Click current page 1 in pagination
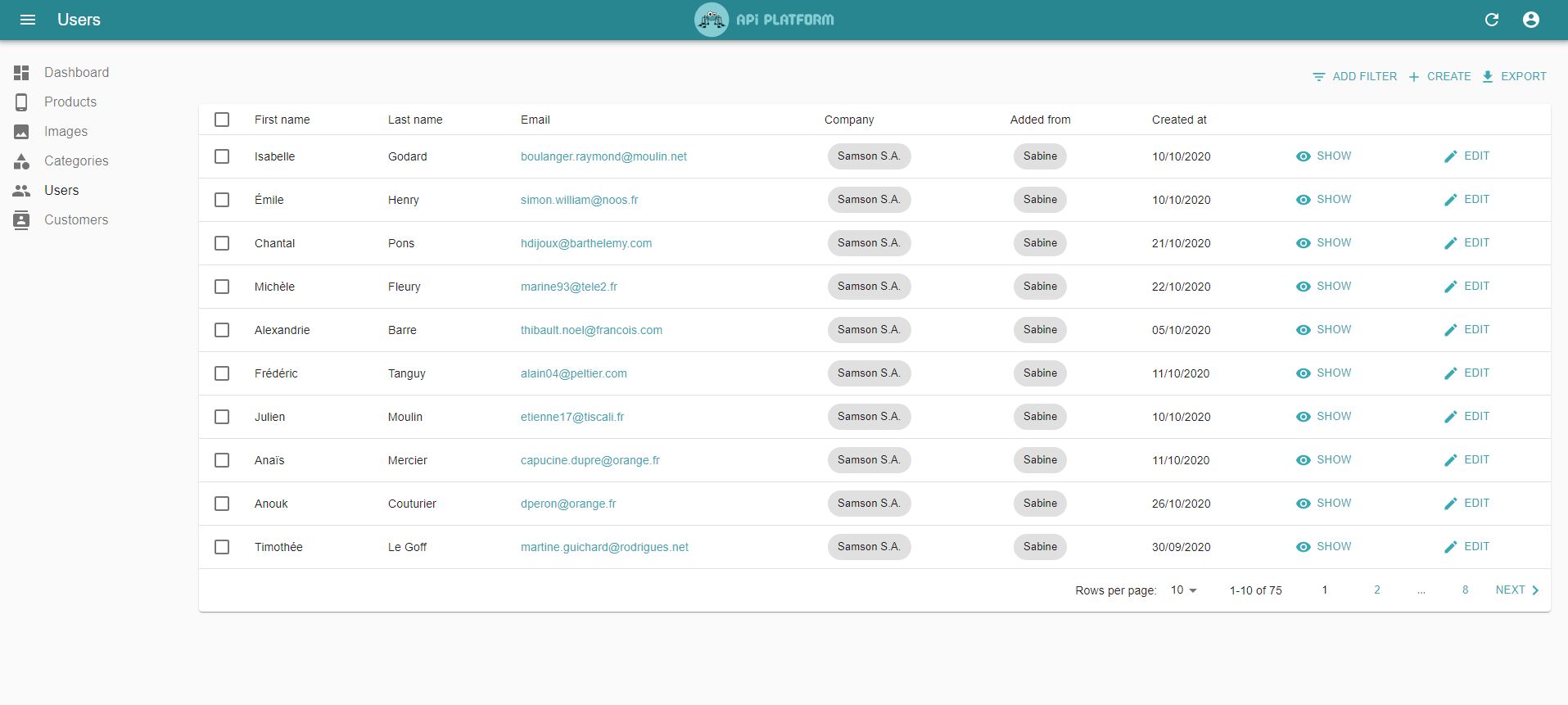This screenshot has width=1568, height=705. (1325, 590)
